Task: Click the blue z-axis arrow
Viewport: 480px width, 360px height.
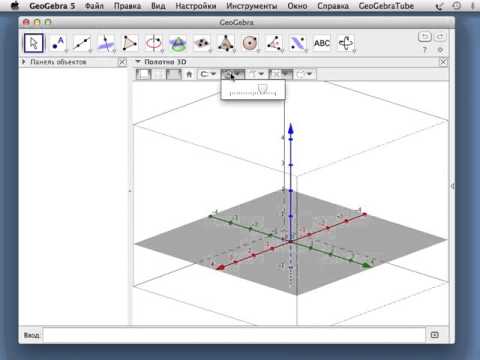Action: tap(291, 129)
